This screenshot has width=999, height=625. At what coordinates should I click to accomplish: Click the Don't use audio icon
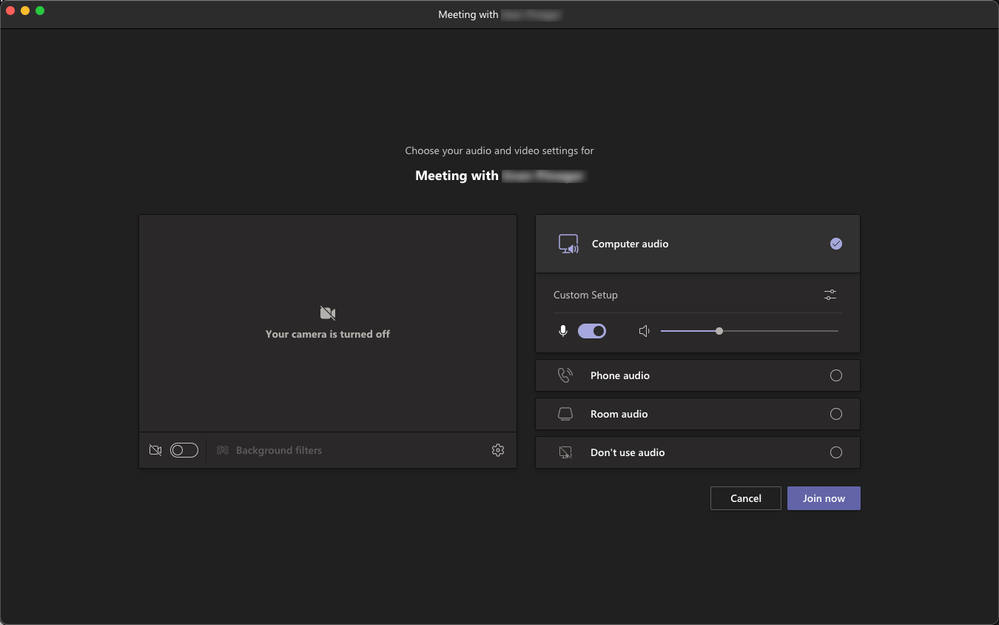565,452
